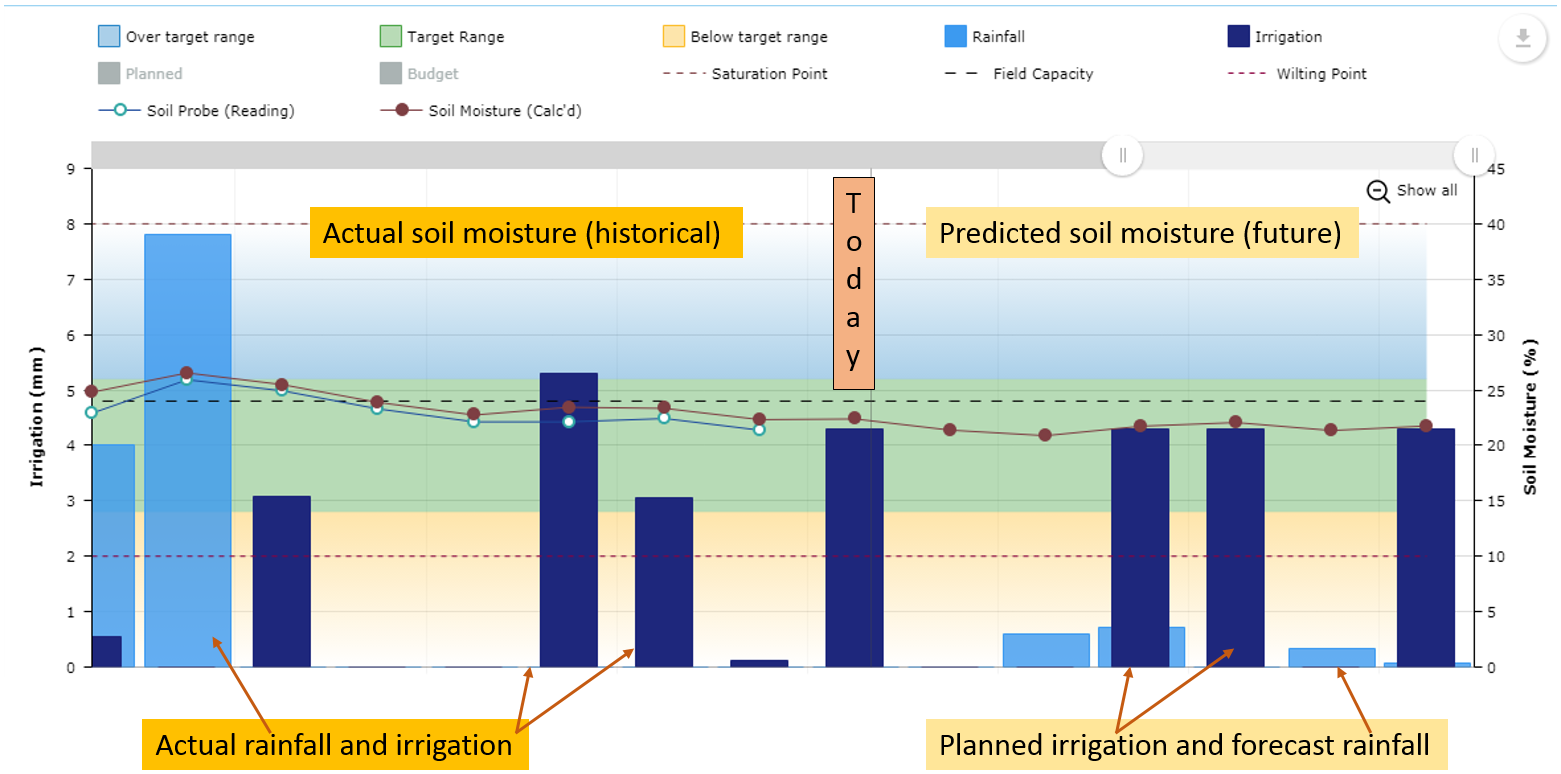Viewport: 1561px width, 774px height.
Task: Click the right range slider handle
Action: 1474,155
